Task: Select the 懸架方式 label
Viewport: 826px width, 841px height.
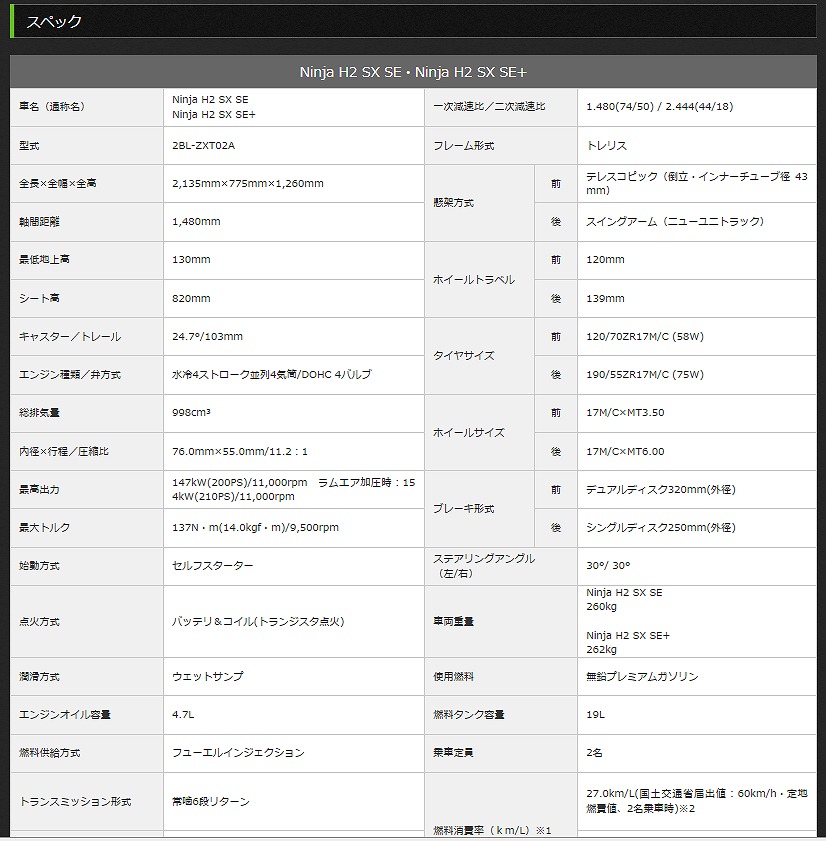Action: (x=454, y=203)
